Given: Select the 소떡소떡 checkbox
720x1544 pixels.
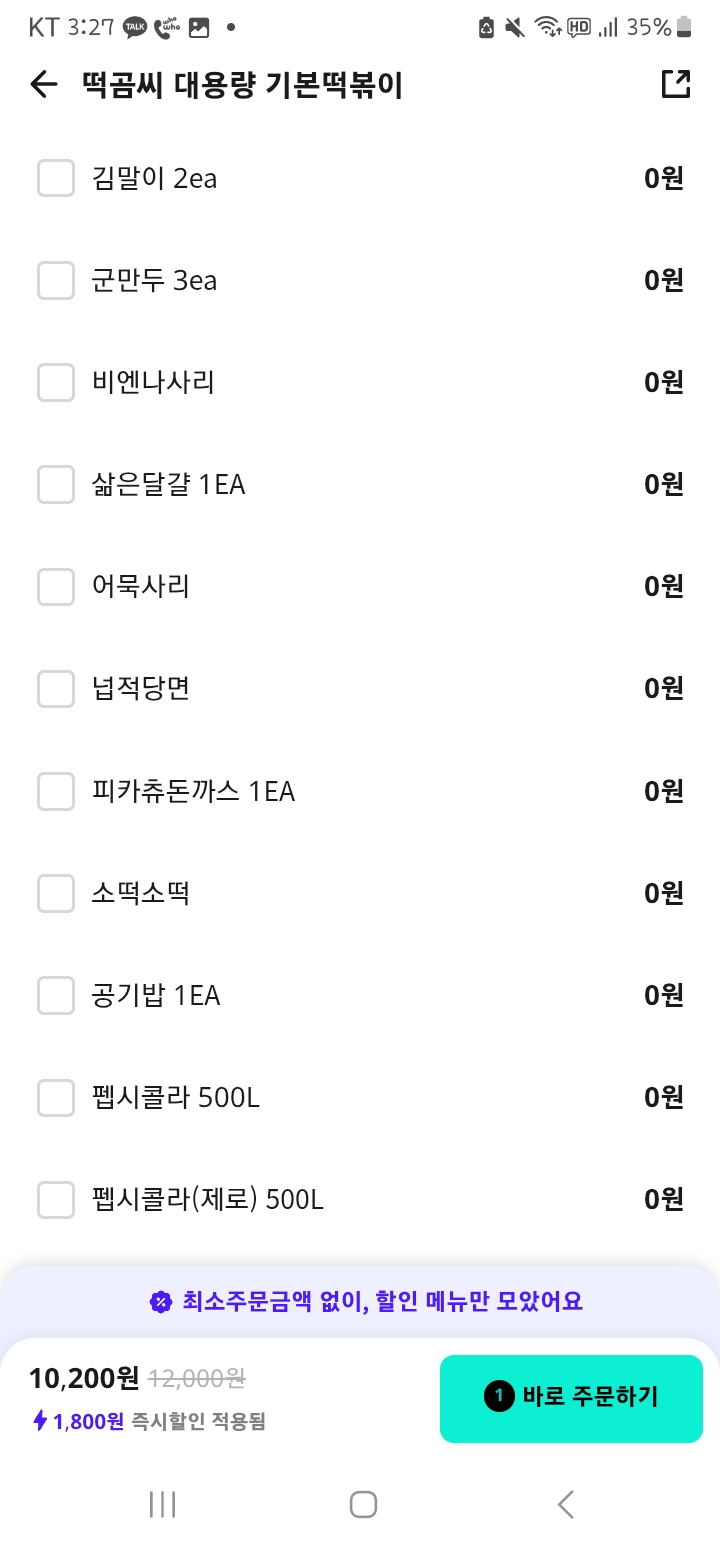Looking at the screenshot, I should coord(56,894).
